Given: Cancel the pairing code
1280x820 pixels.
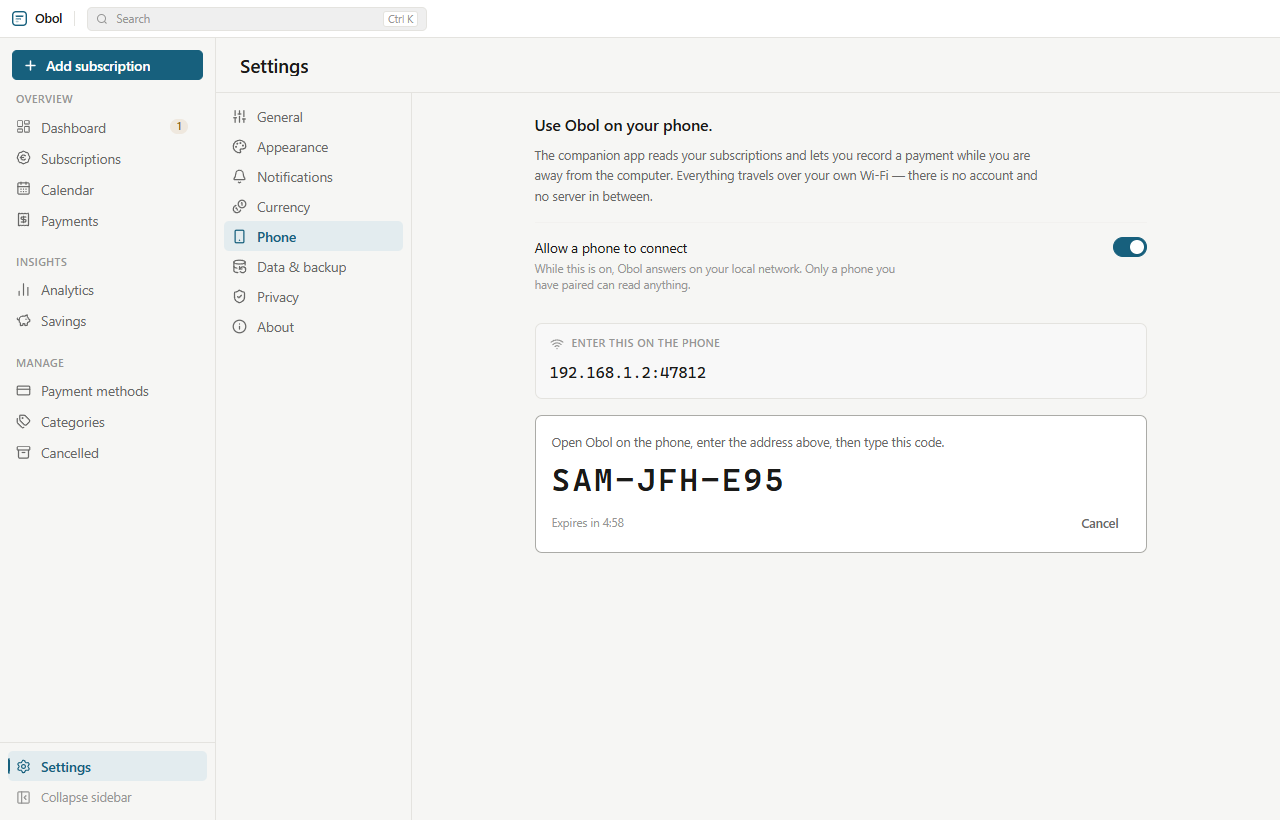Looking at the screenshot, I should click(1100, 523).
